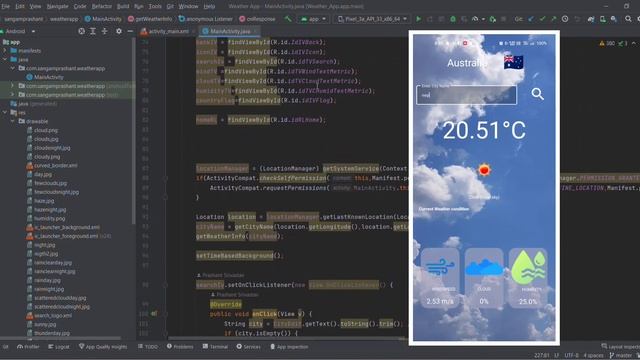Open the App Inspection tool window
The height and width of the screenshot is (360, 640).
(289, 347)
